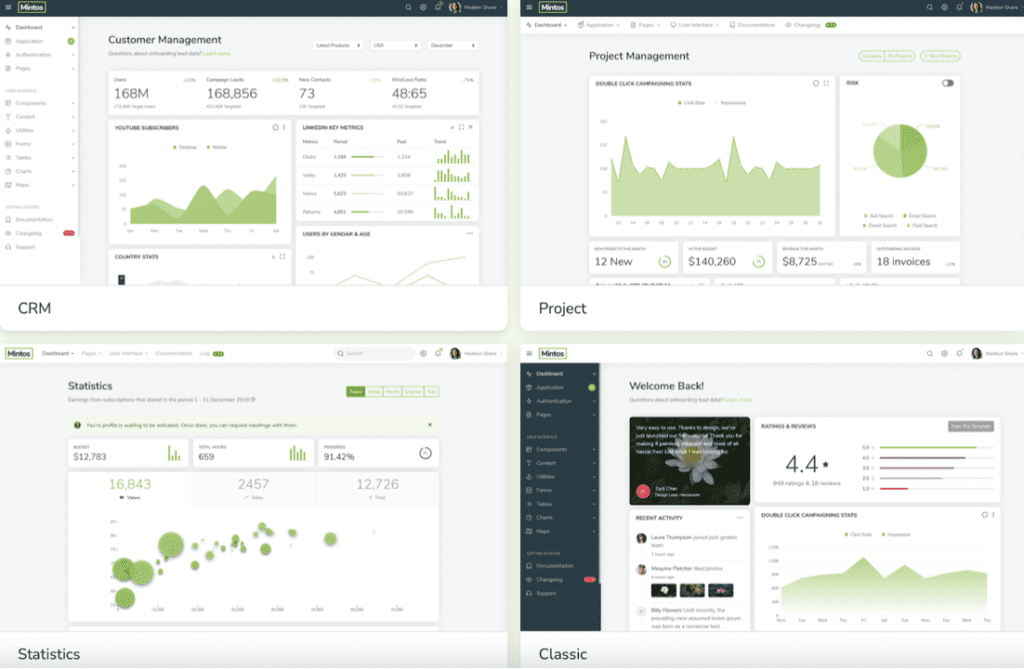The width and height of the screenshot is (1024, 669).
Task: Click search icon in Project panel header
Action: click(x=929, y=7)
